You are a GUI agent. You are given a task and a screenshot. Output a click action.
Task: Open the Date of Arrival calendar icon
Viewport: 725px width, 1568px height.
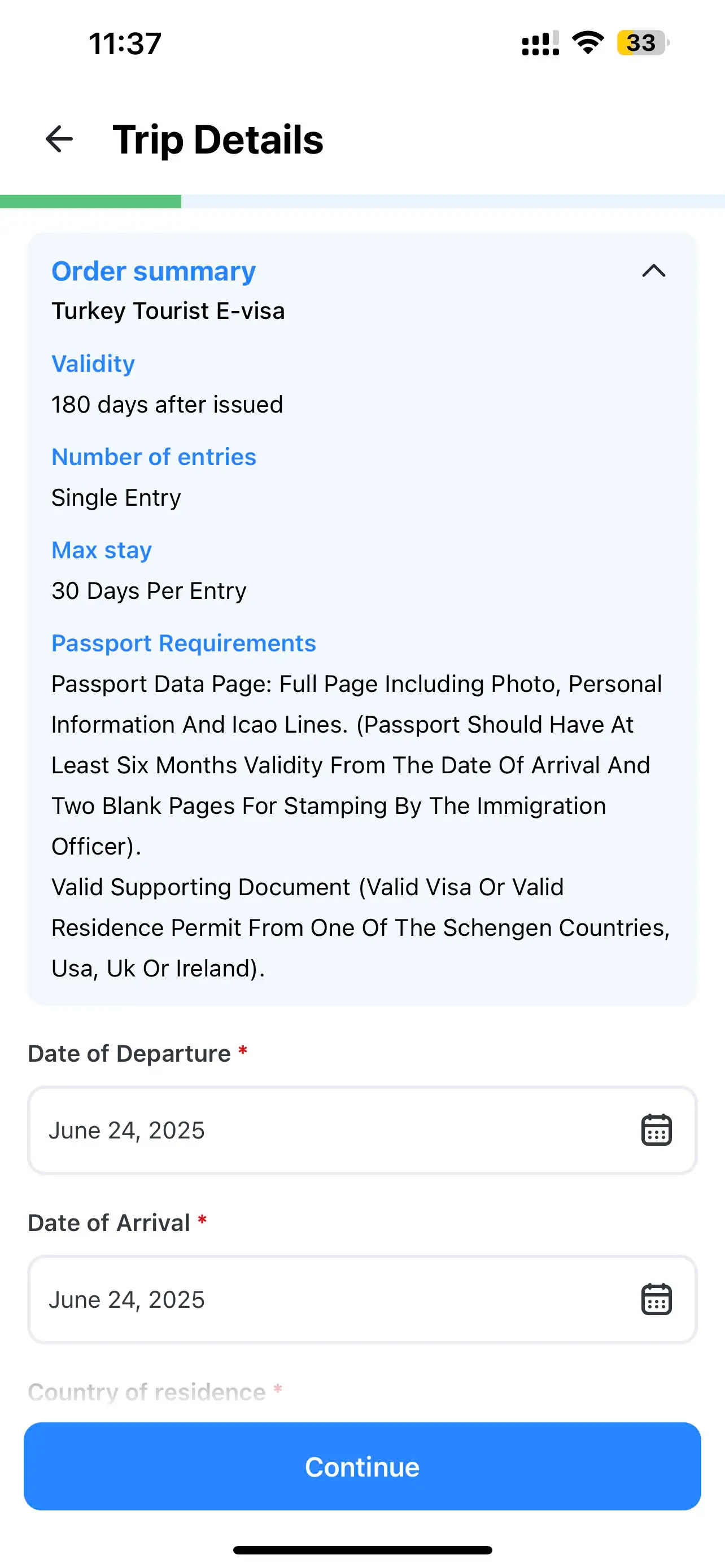pyautogui.click(x=656, y=1299)
